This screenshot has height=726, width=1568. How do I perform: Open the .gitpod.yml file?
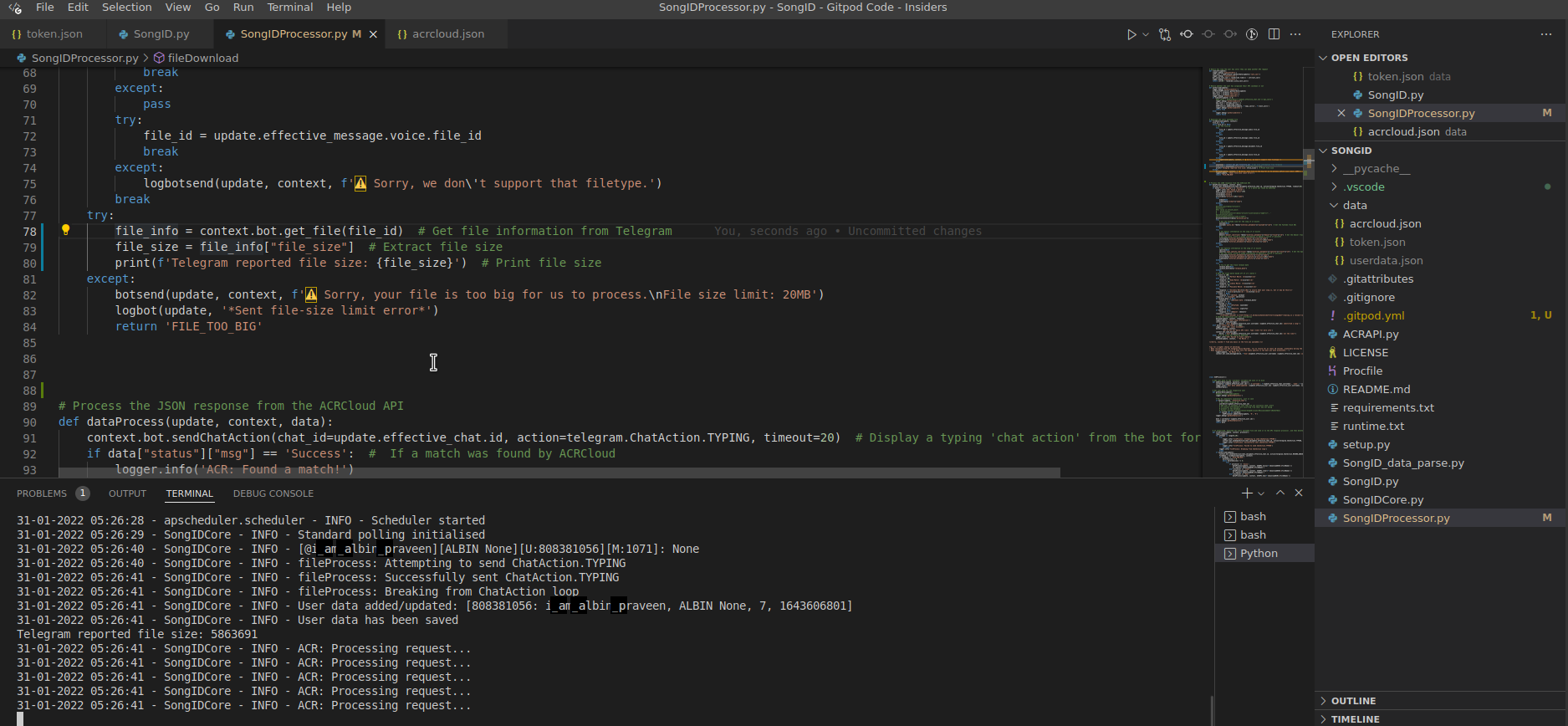coord(1373,316)
